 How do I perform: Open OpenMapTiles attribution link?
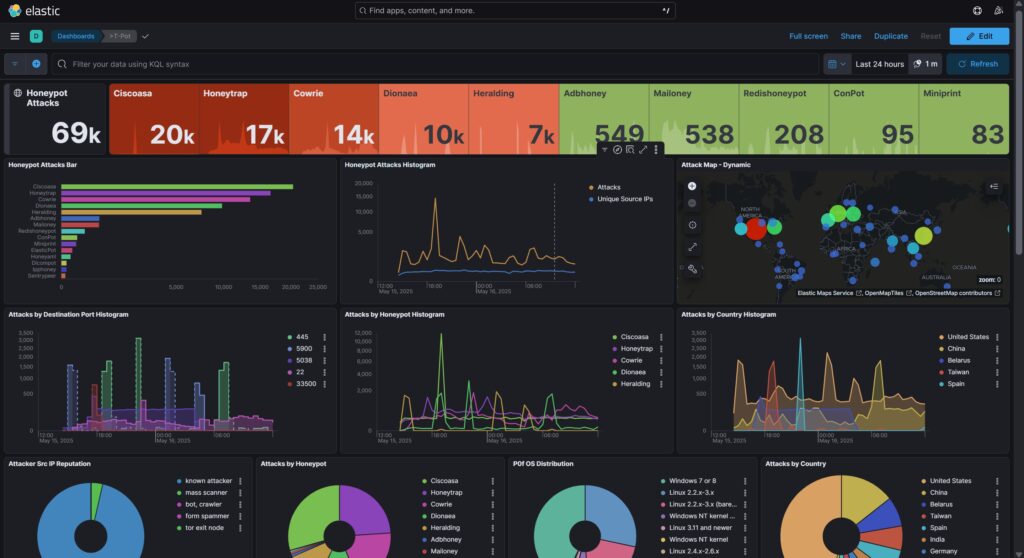[888, 293]
